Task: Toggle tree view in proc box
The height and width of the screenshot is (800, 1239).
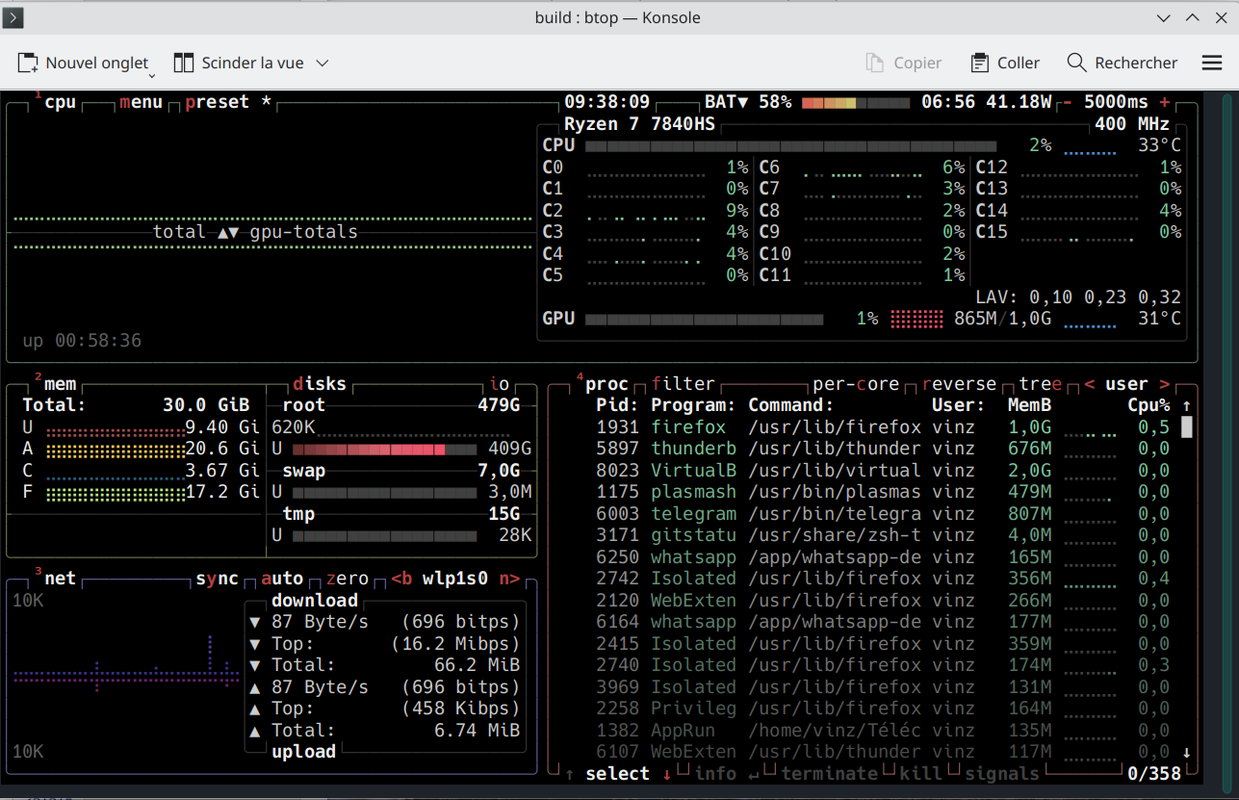Action: tap(1040, 384)
